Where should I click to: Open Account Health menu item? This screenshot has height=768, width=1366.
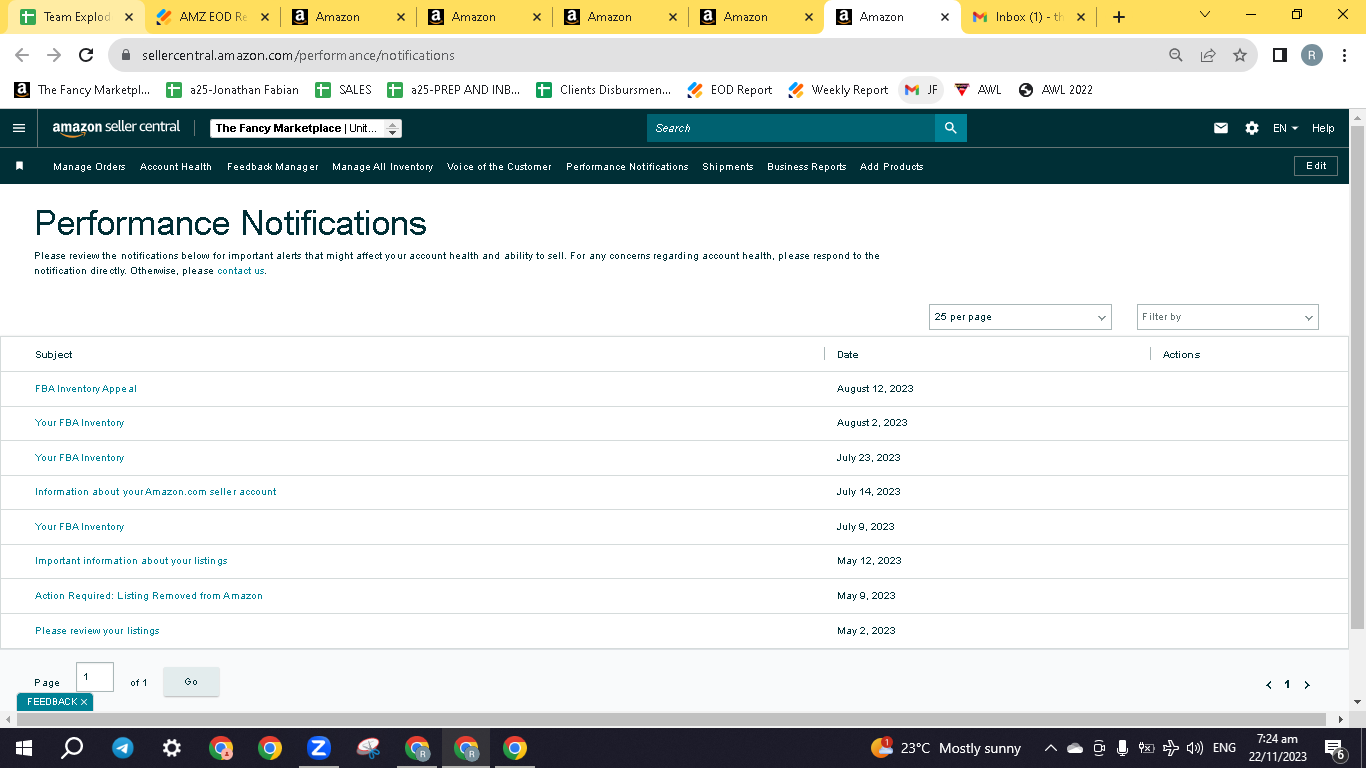click(x=176, y=167)
